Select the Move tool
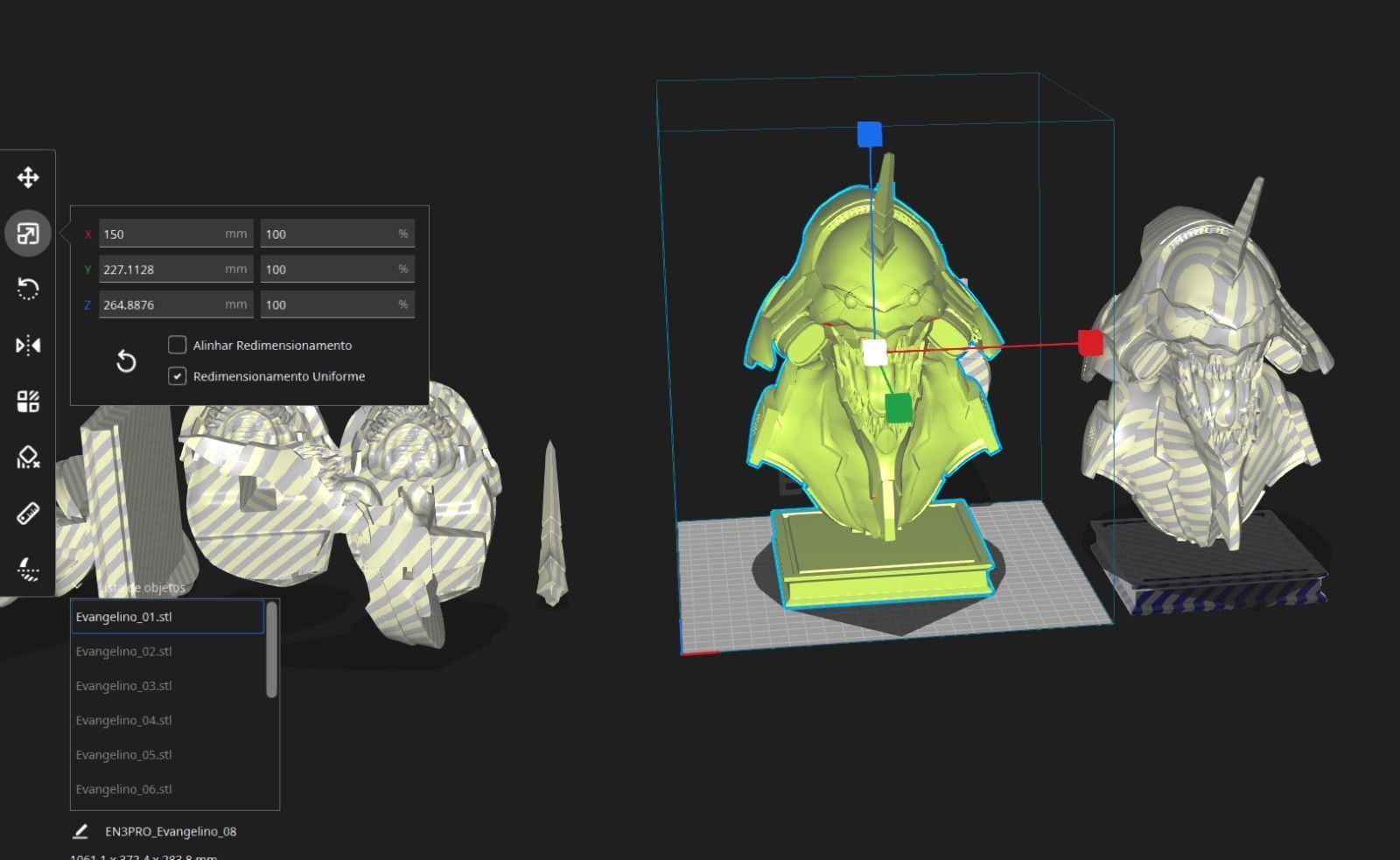The image size is (1400, 860). tap(28, 178)
